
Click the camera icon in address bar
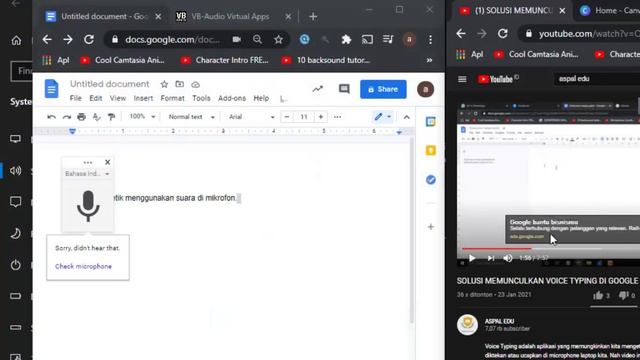[236, 40]
